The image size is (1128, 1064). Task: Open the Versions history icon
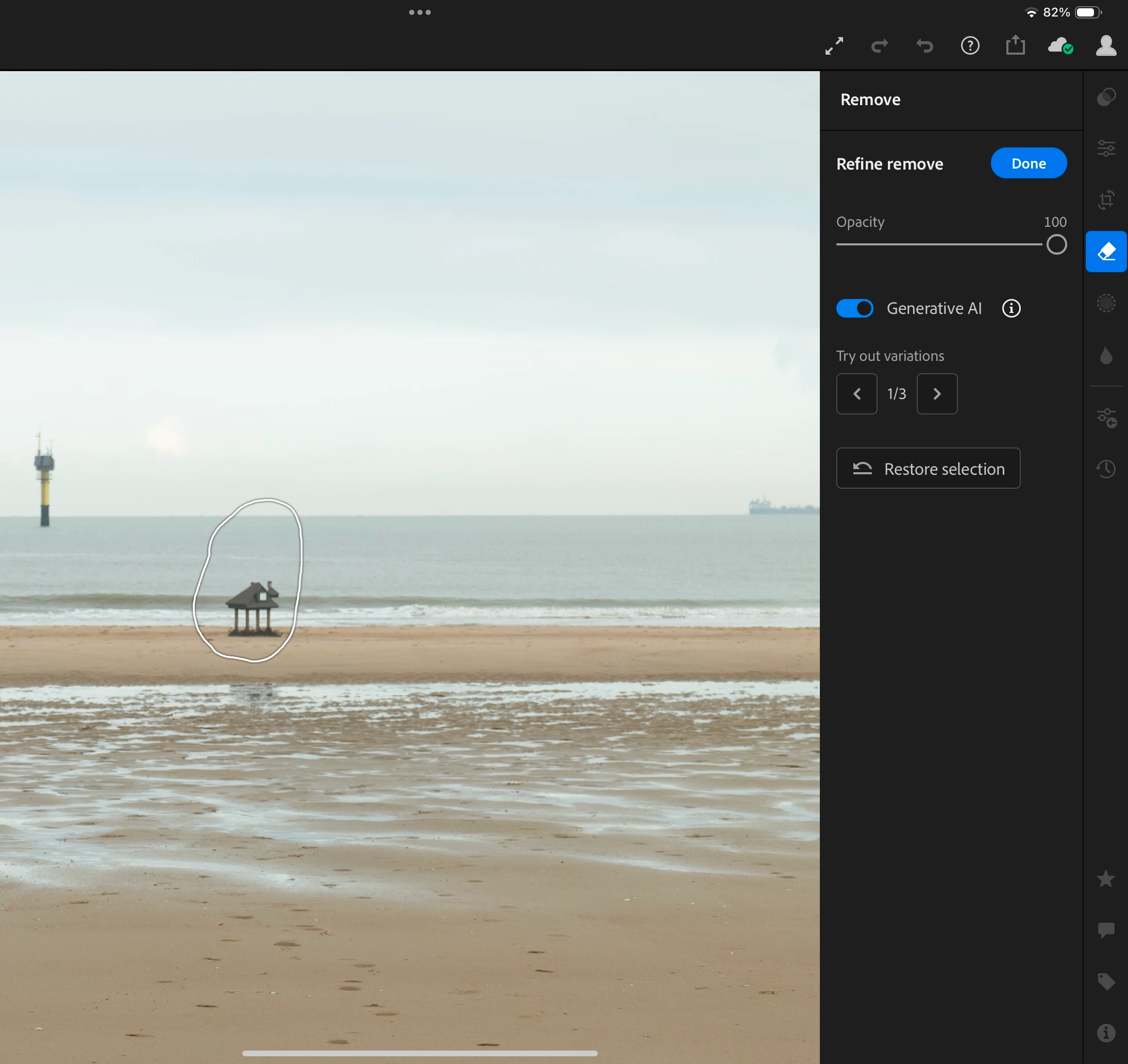click(x=1106, y=469)
